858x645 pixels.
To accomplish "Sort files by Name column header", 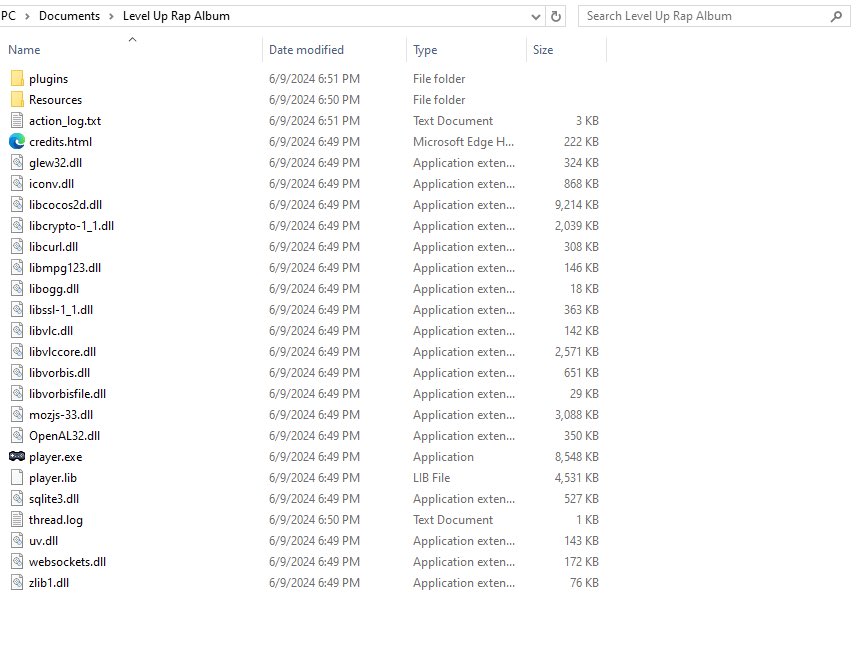I will (x=24, y=50).
